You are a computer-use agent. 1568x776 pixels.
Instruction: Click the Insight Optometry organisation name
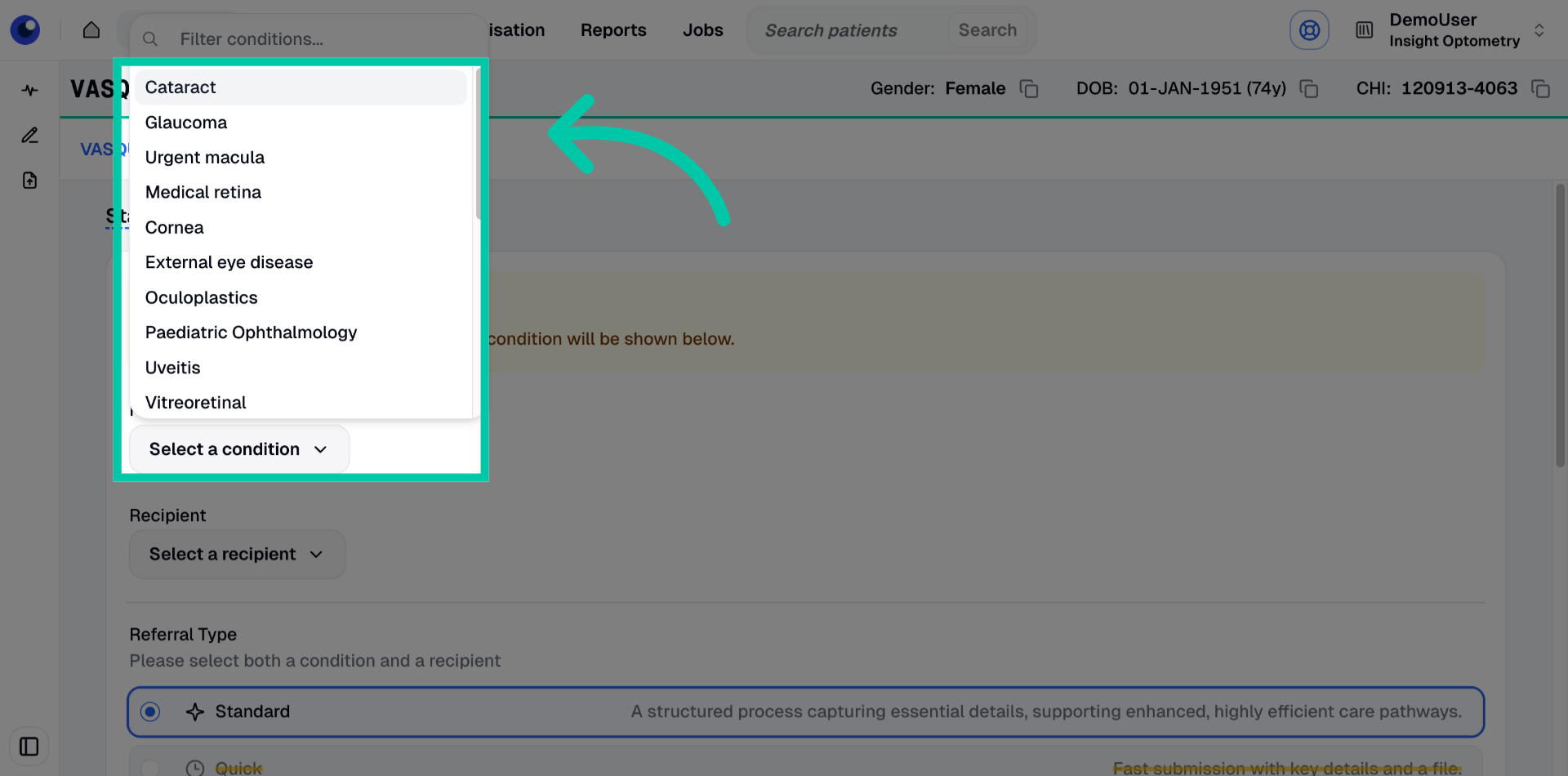click(x=1454, y=41)
